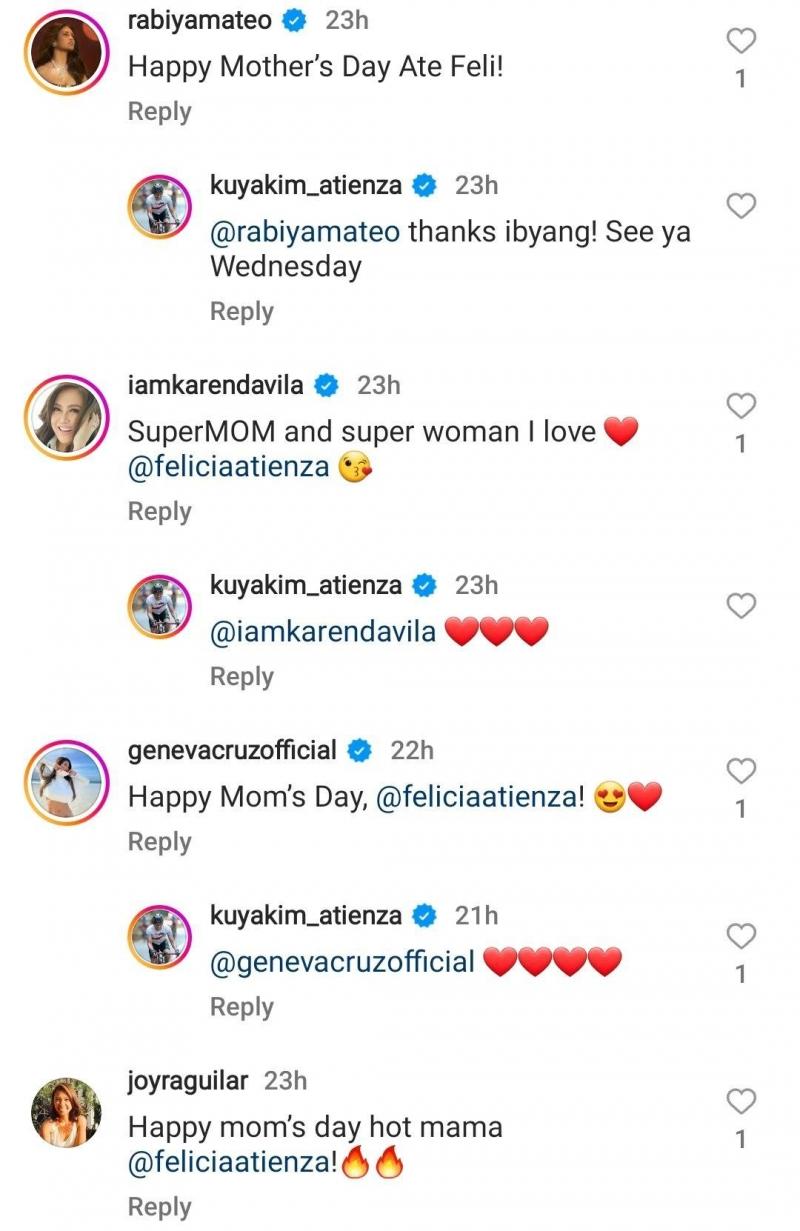Open the @genevacruzofficial mention link
Screen dimensions: 800x1231
coord(342,962)
